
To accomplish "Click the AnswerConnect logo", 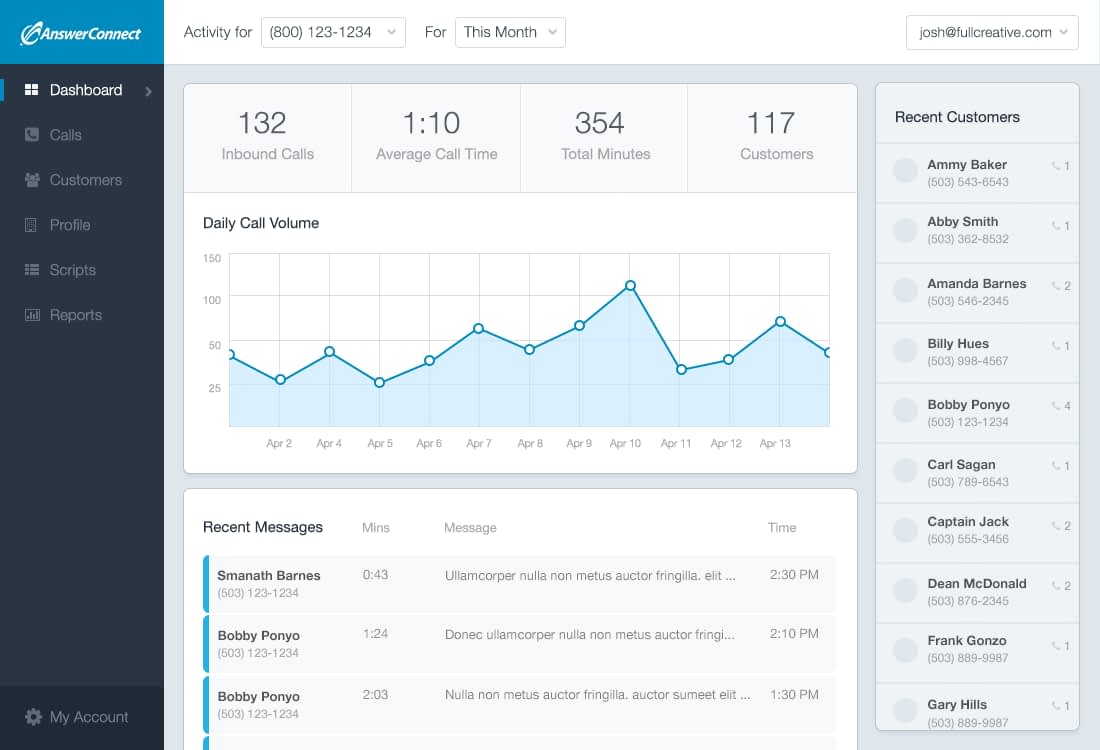I will [x=81, y=33].
